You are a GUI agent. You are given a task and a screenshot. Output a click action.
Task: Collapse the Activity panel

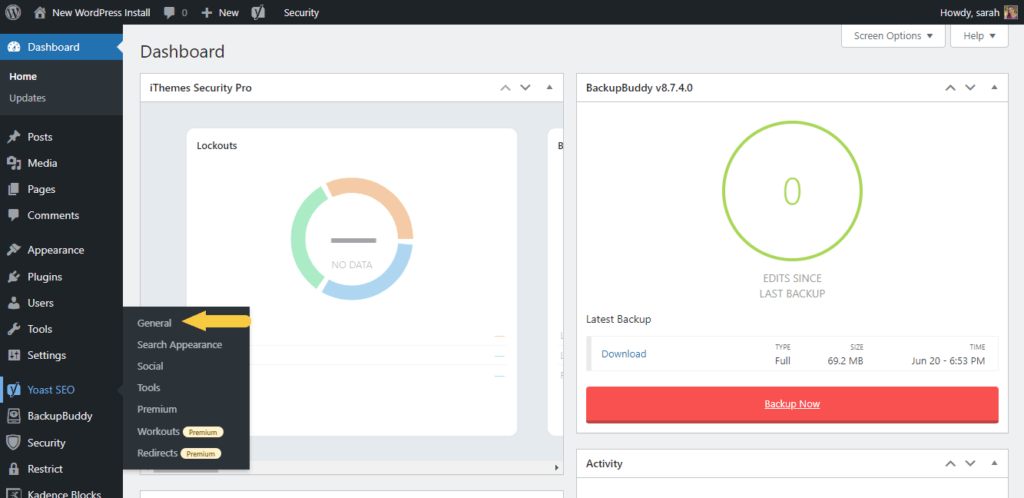tap(995, 463)
